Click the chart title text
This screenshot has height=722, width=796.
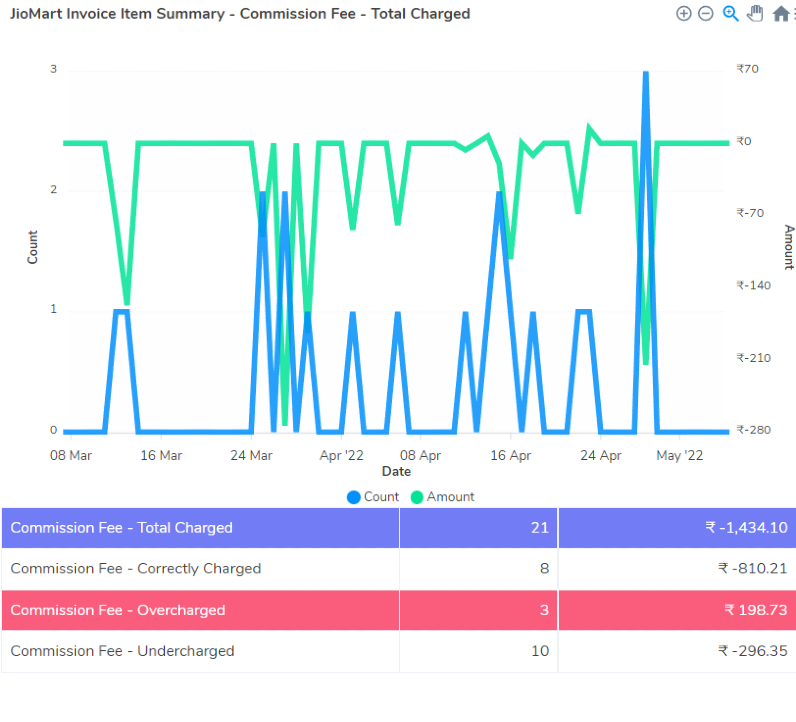pyautogui.click(x=240, y=14)
